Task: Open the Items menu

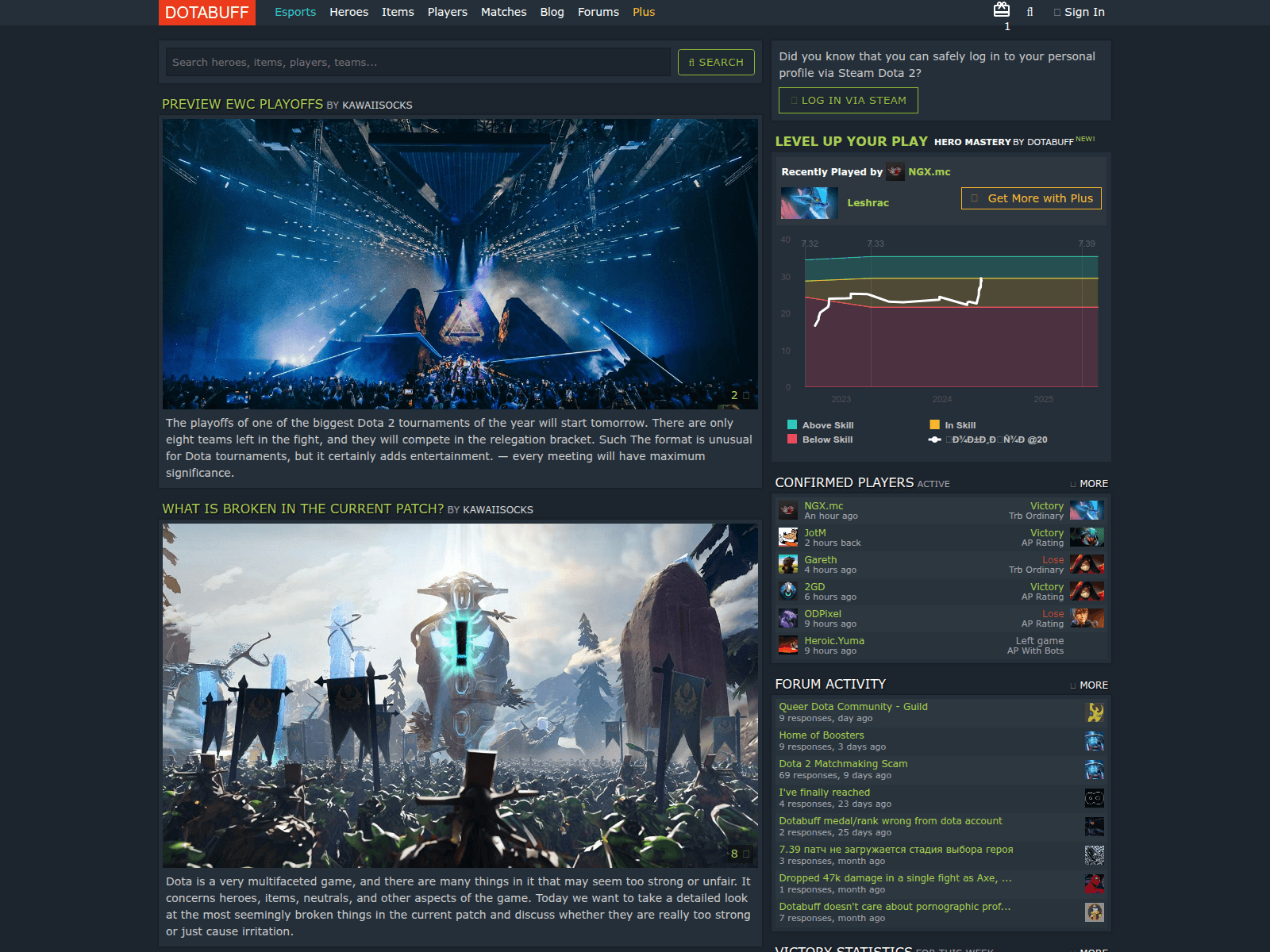Action: point(398,12)
